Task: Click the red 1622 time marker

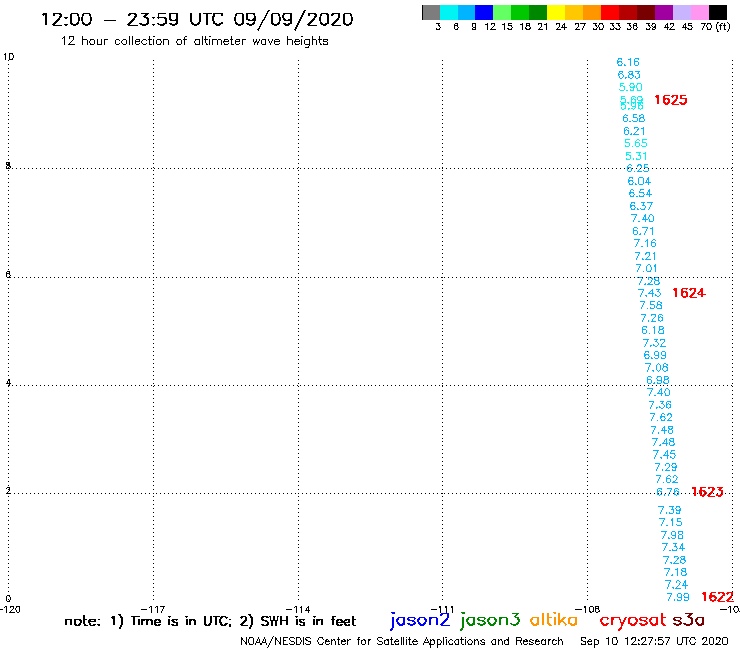Action: [717, 597]
